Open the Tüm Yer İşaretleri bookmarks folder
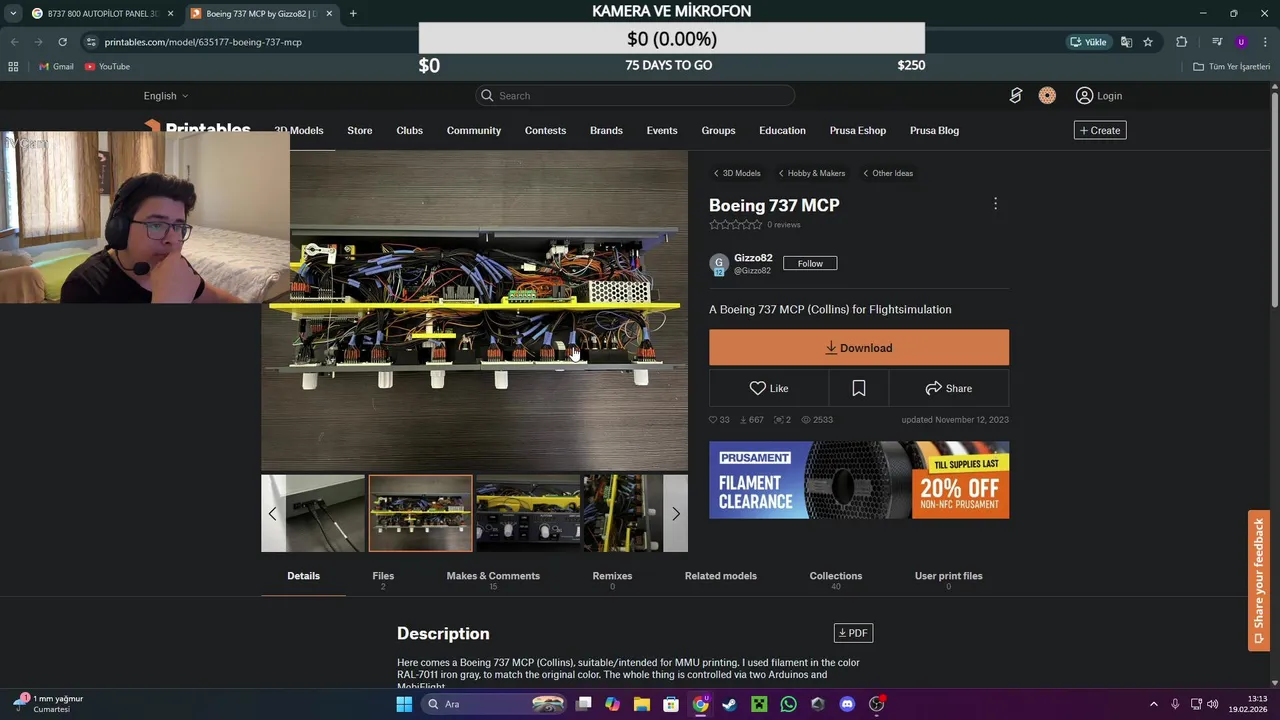Screen dimensions: 1280x720 click(1232, 67)
